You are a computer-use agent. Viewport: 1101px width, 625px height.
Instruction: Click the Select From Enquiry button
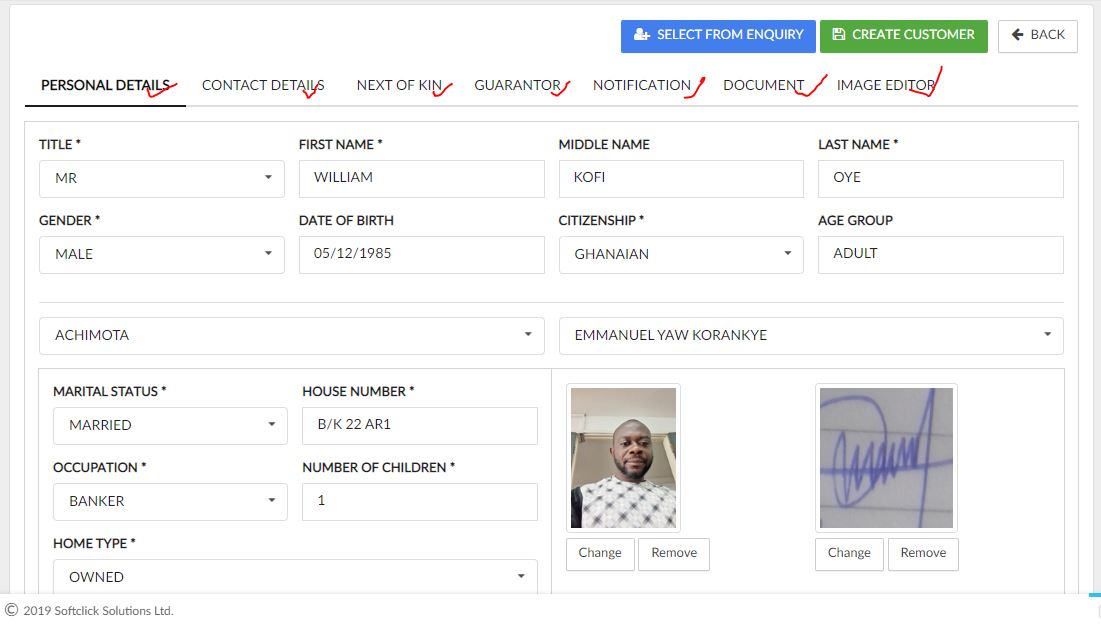tap(718, 35)
